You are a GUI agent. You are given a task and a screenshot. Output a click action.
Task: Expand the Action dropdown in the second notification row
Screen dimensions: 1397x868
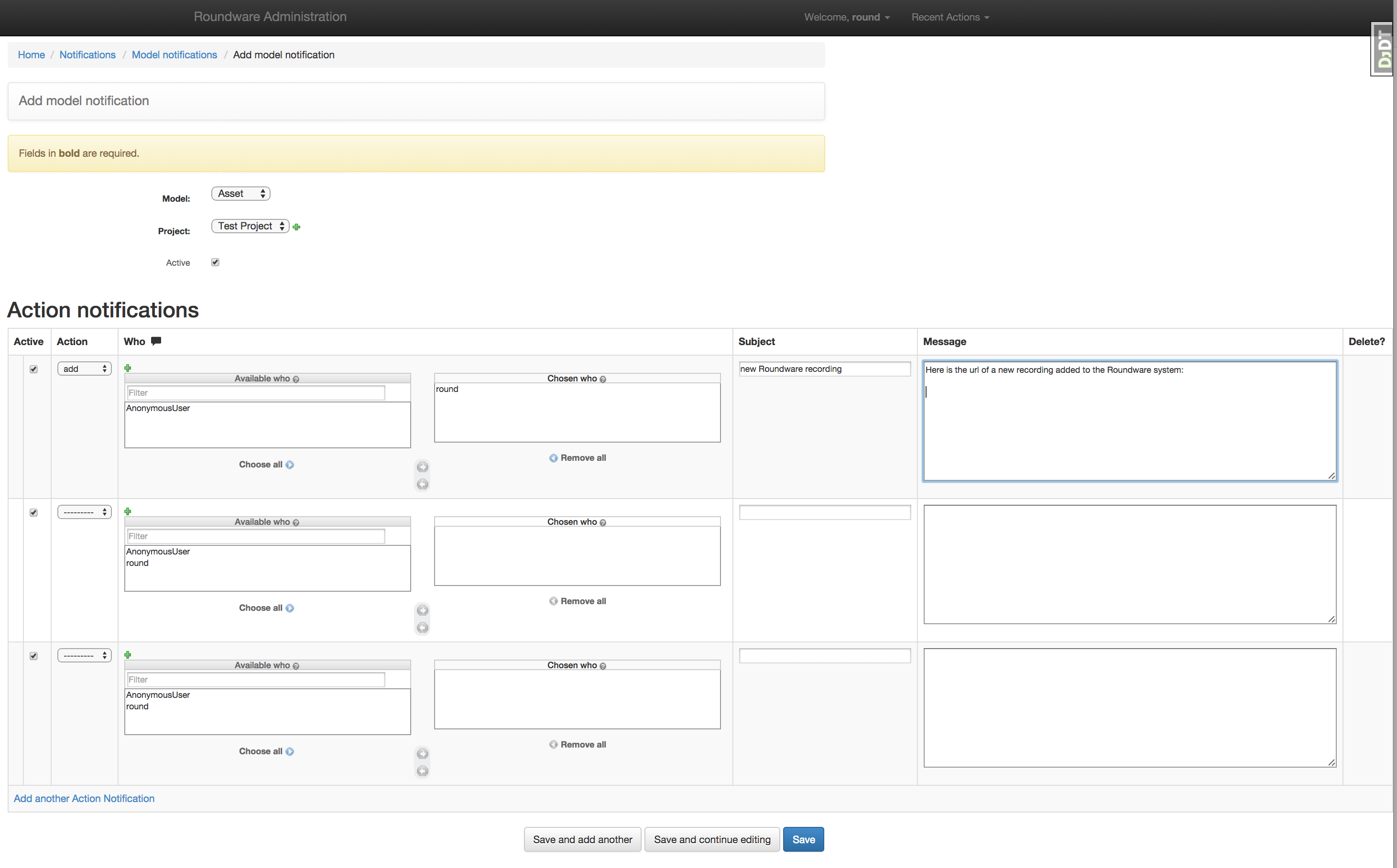tap(84, 511)
